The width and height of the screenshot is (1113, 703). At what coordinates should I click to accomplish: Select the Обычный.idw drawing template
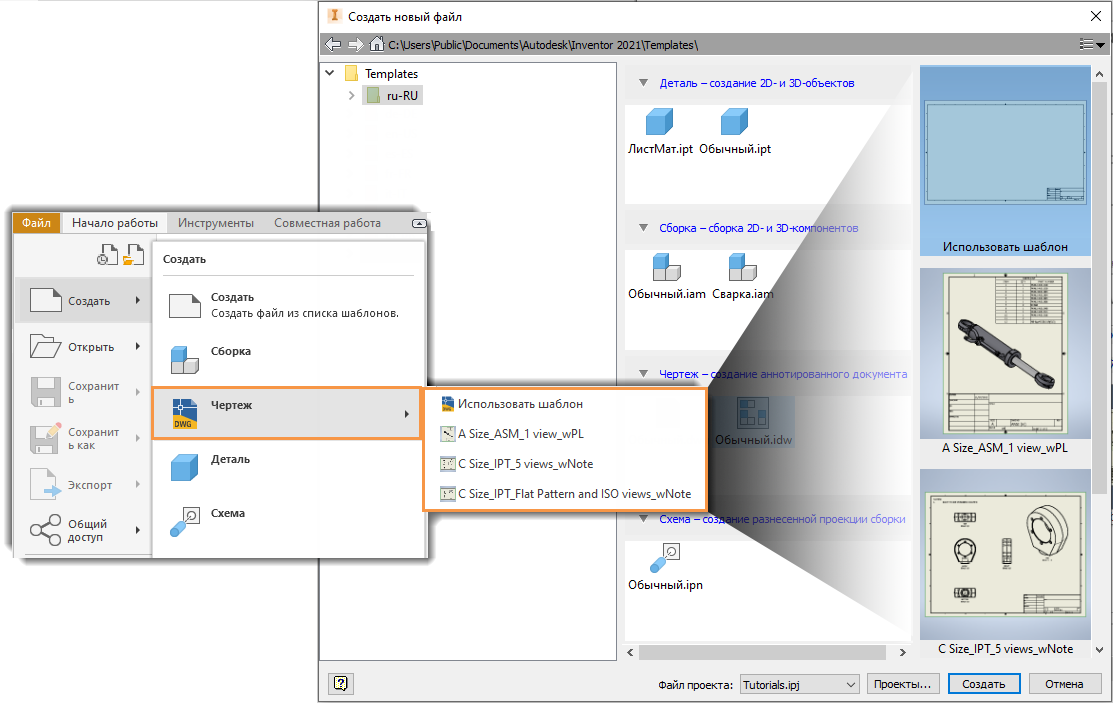tap(753, 422)
